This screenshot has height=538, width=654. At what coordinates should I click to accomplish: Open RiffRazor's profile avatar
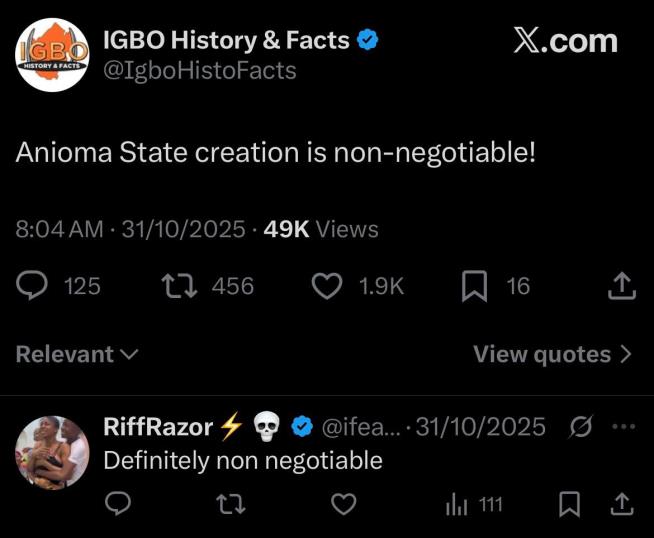(x=53, y=452)
